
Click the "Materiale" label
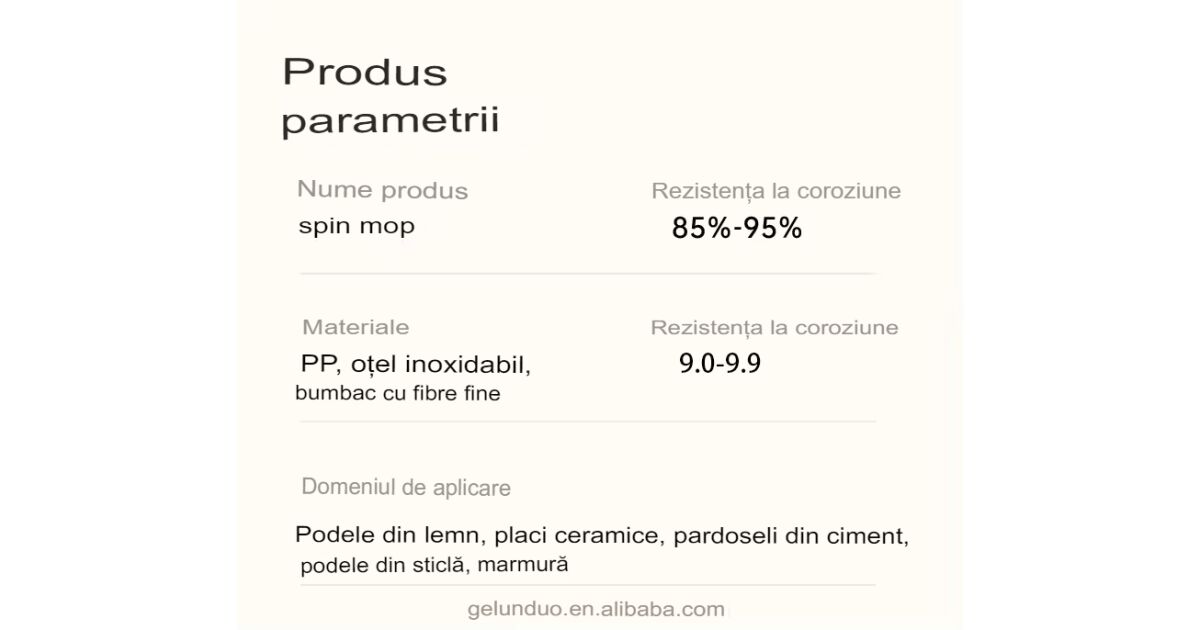click(x=355, y=327)
